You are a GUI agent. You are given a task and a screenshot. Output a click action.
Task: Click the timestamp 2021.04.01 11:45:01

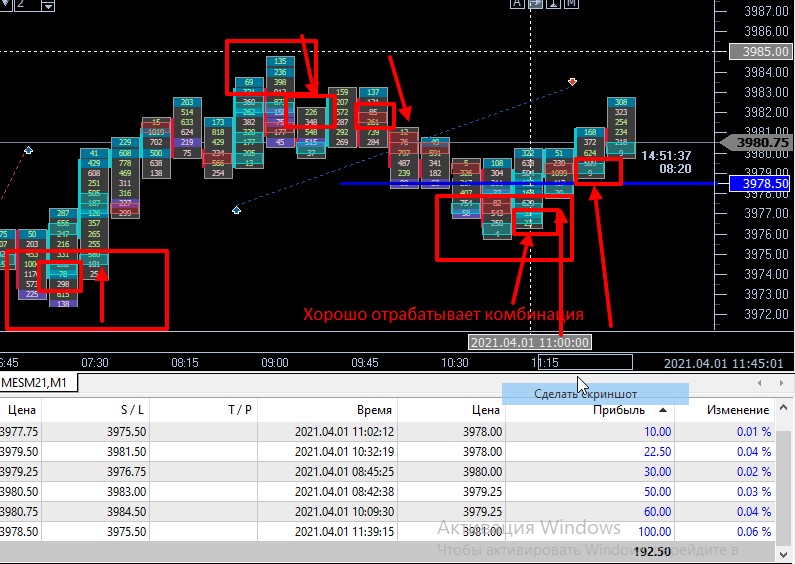tap(724, 363)
